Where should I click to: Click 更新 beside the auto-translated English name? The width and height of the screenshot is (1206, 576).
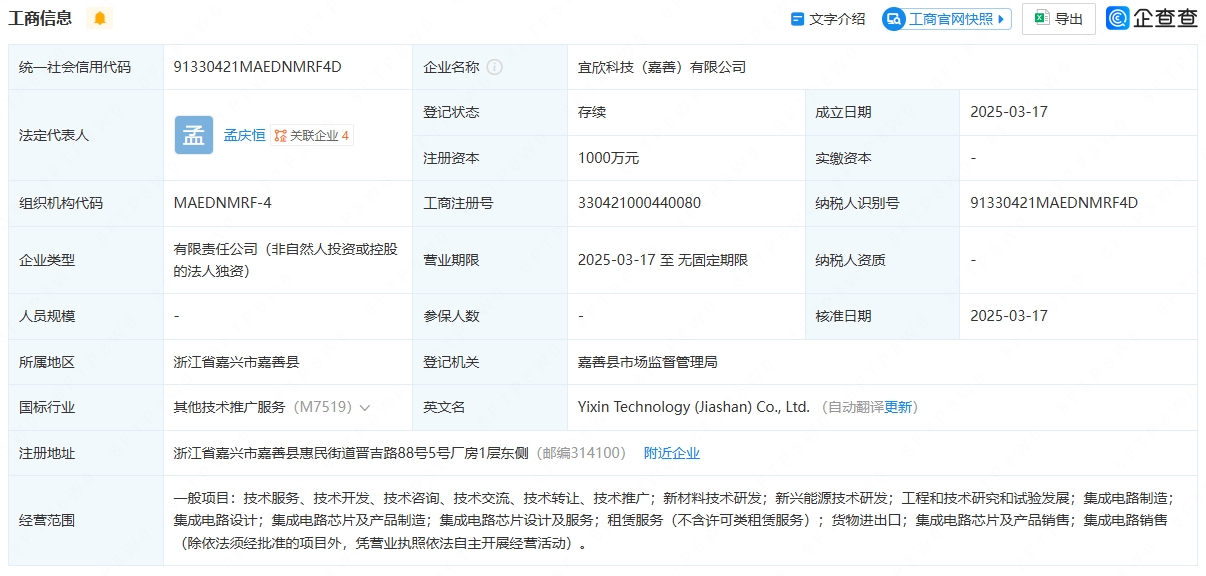[898, 407]
